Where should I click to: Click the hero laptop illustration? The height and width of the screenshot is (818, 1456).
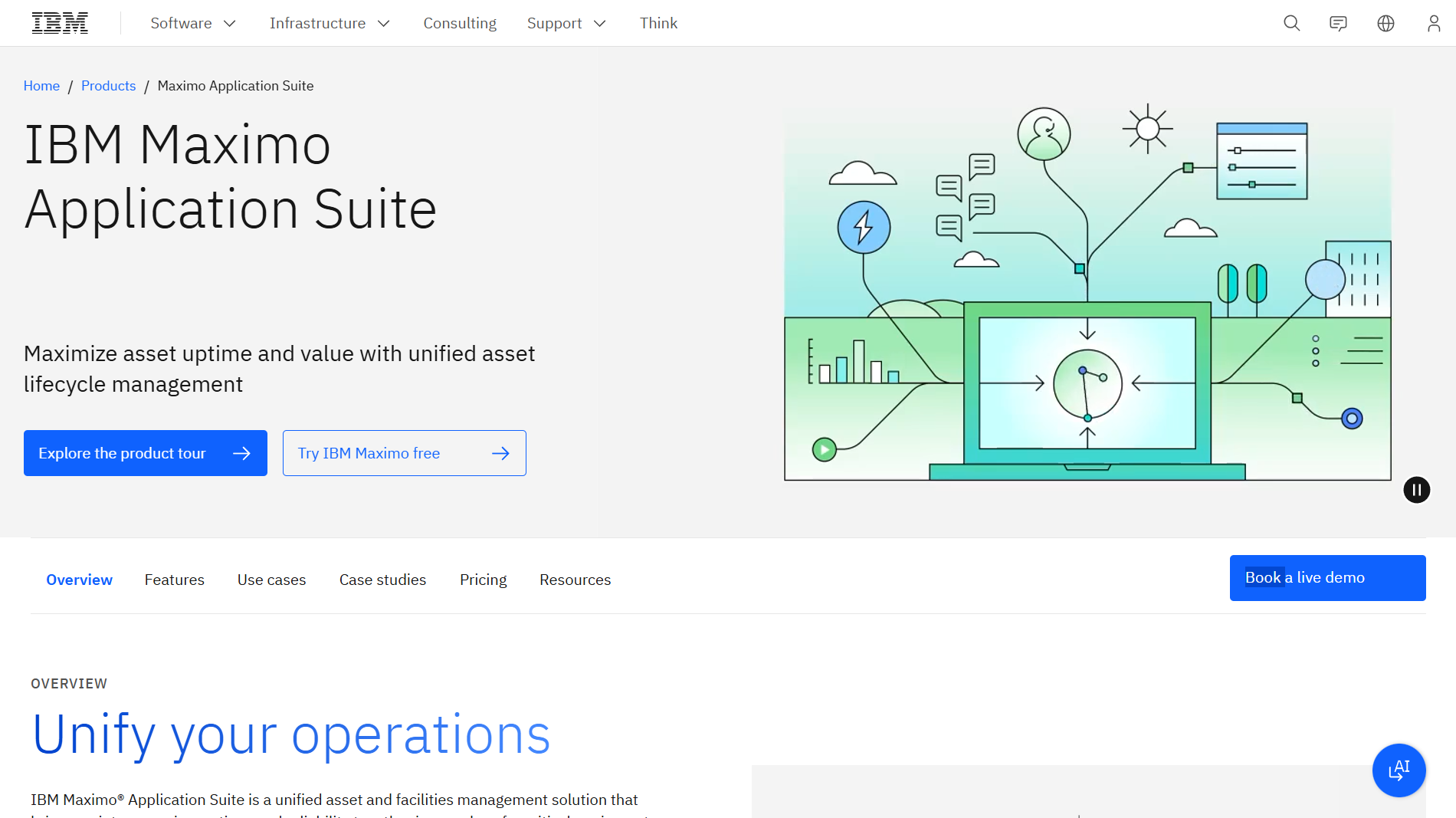pyautogui.click(x=1087, y=291)
